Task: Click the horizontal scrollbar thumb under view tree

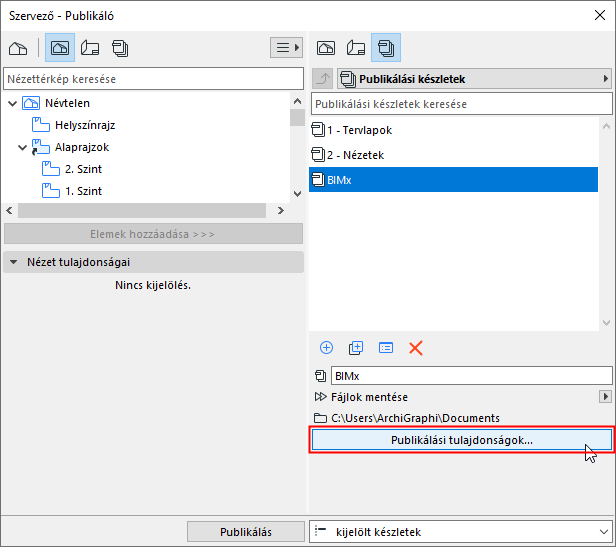Action: (142, 211)
